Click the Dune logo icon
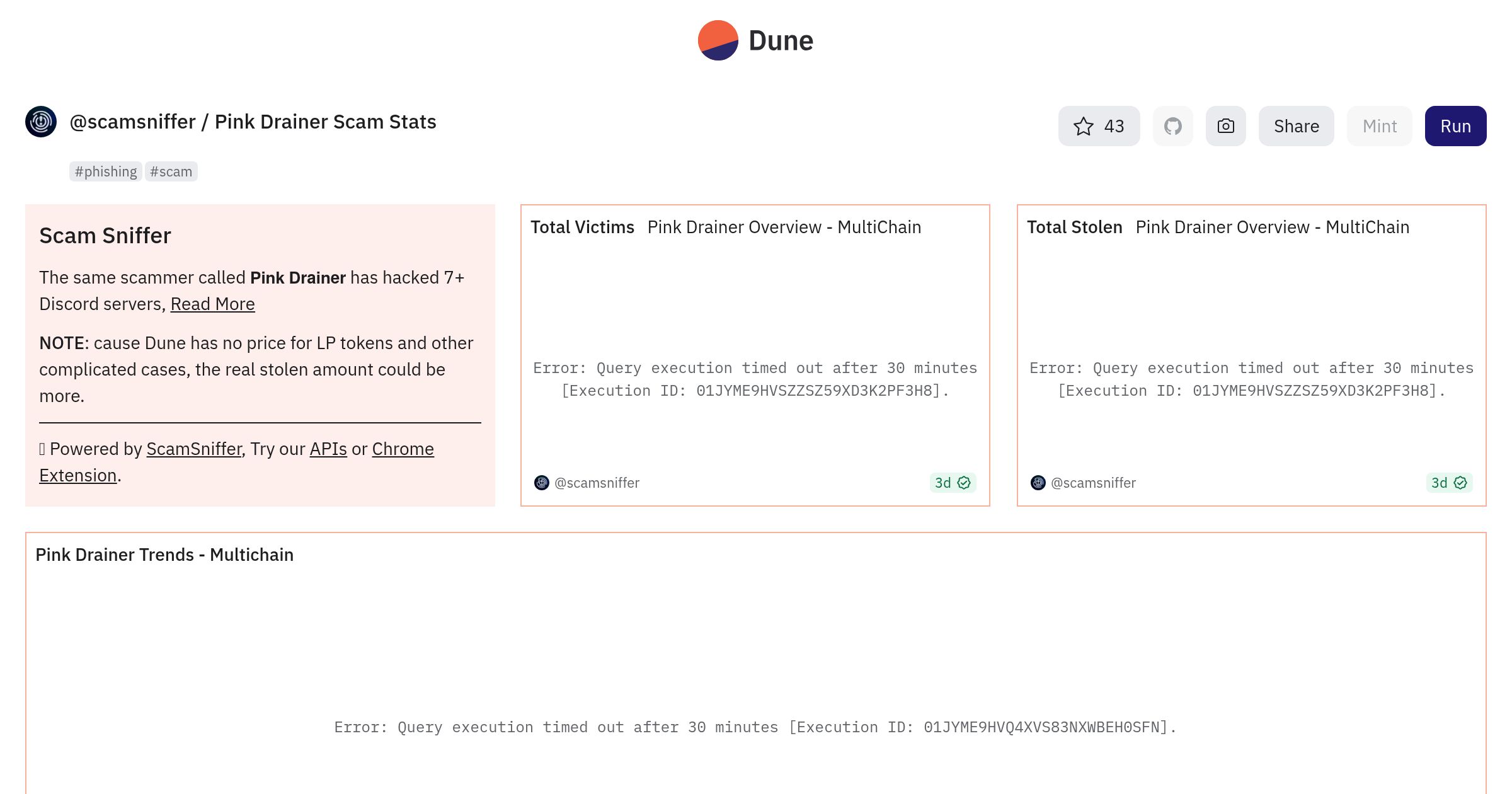Viewport: 1512px width, 794px height. coord(718,40)
